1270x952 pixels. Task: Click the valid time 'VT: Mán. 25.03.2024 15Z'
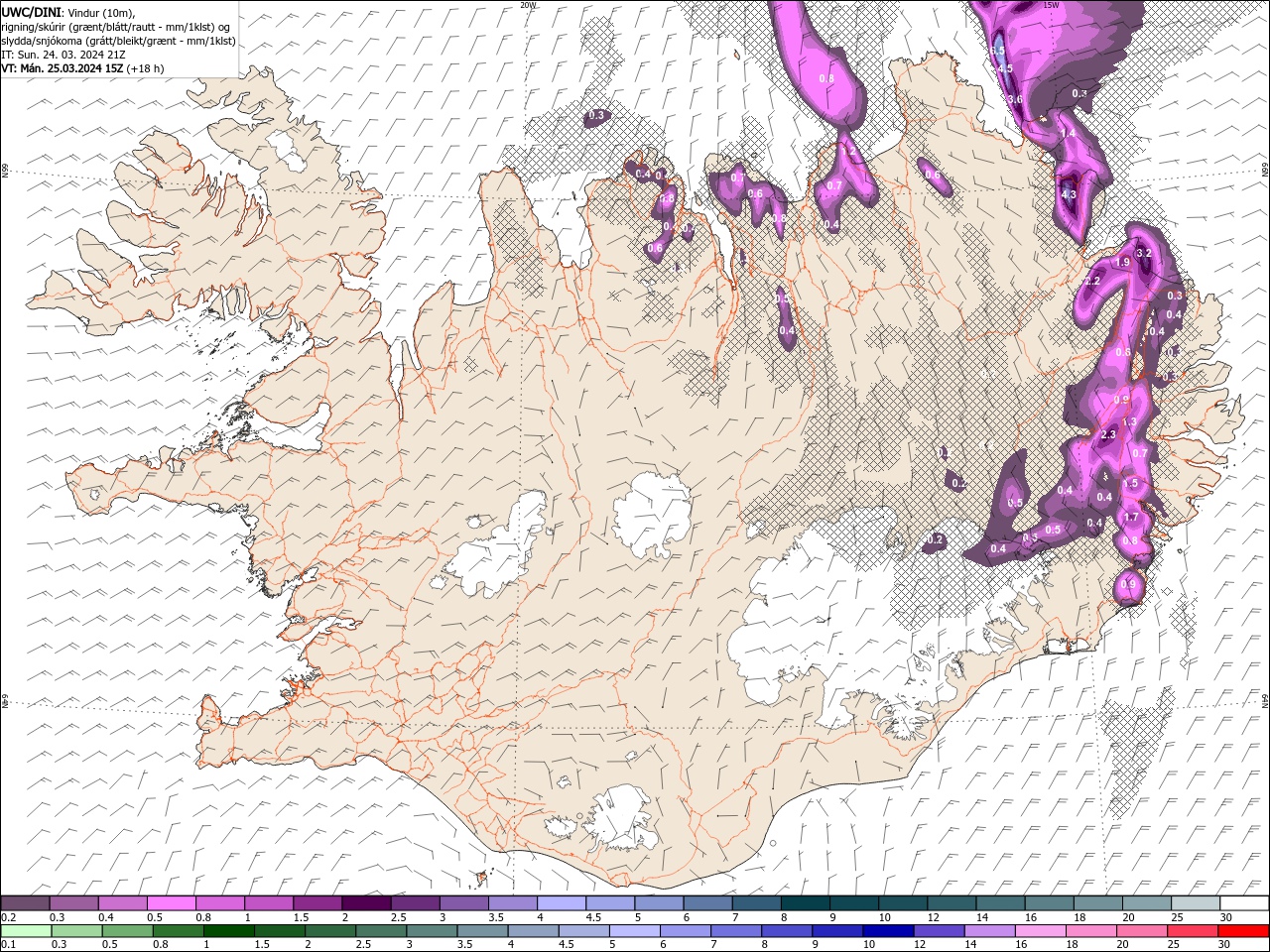tap(63, 68)
